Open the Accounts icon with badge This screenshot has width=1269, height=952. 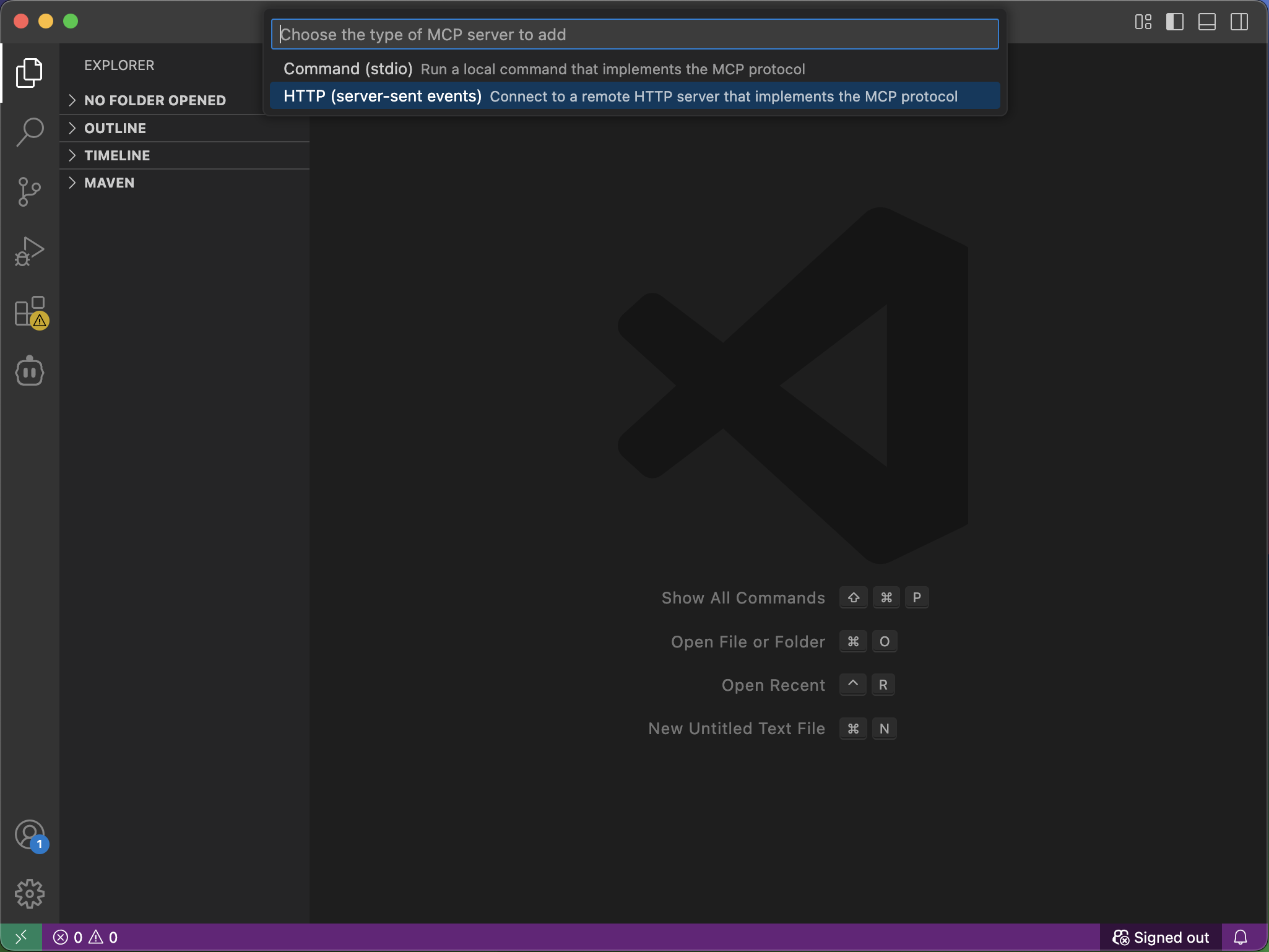[x=28, y=835]
